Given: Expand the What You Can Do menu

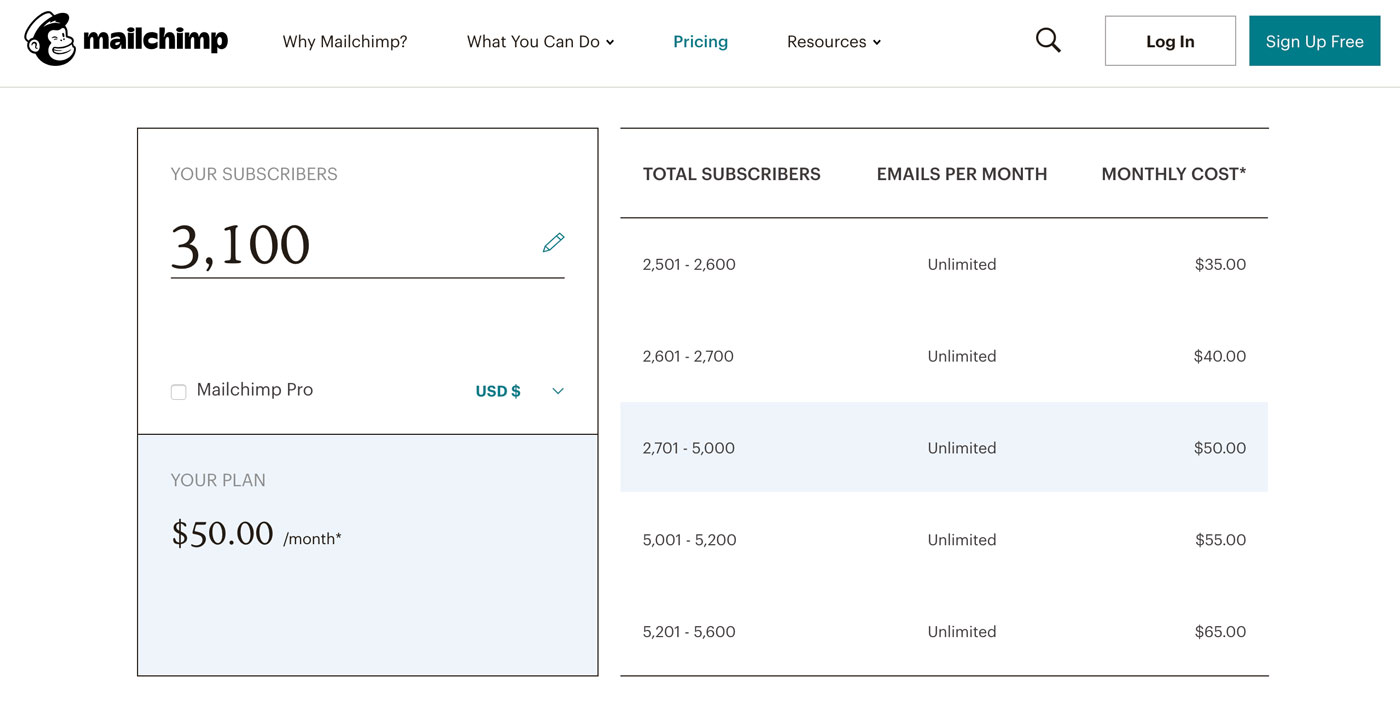Looking at the screenshot, I should click(x=540, y=42).
